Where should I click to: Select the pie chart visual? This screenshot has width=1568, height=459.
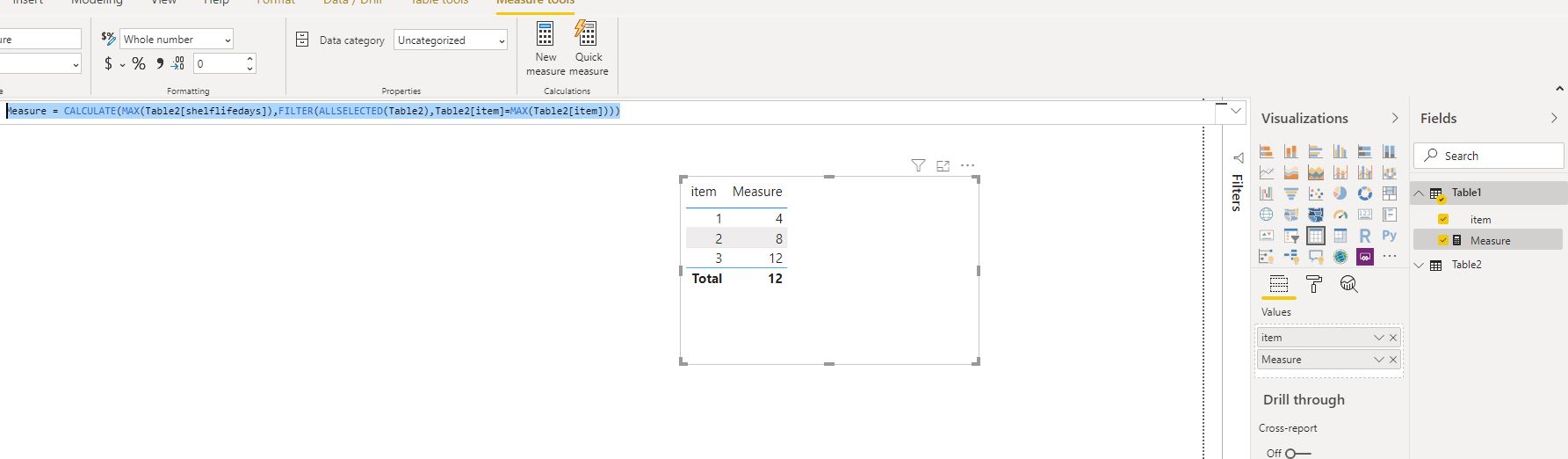[1340, 193]
